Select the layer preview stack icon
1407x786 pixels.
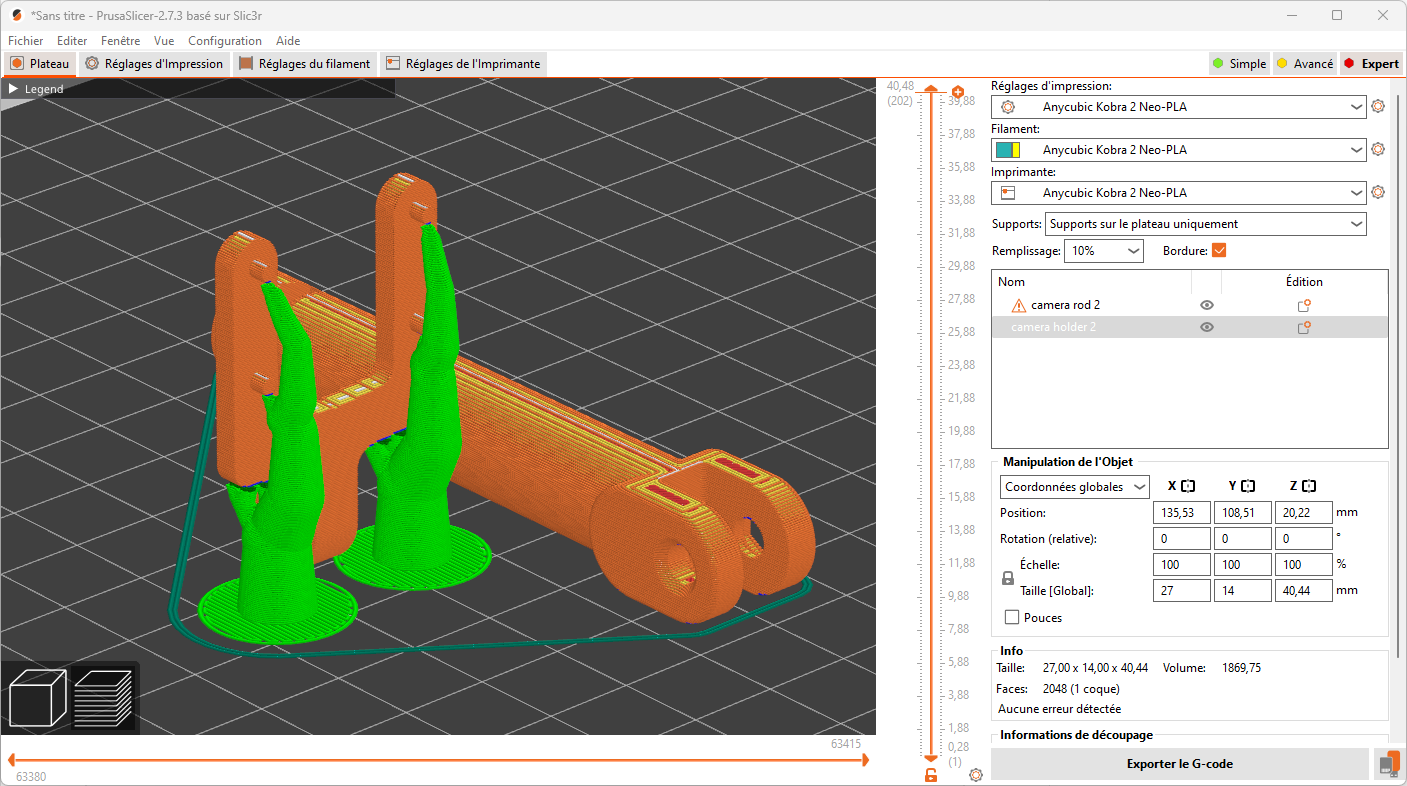tap(104, 698)
